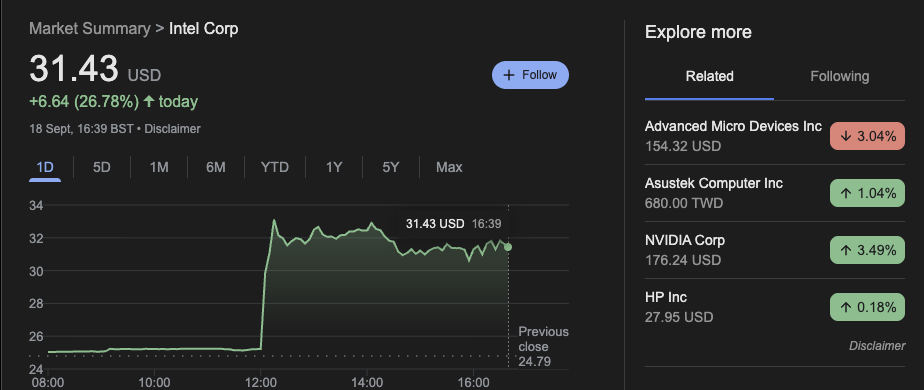Select the Related tab
This screenshot has width=924, height=390.
tap(710, 77)
